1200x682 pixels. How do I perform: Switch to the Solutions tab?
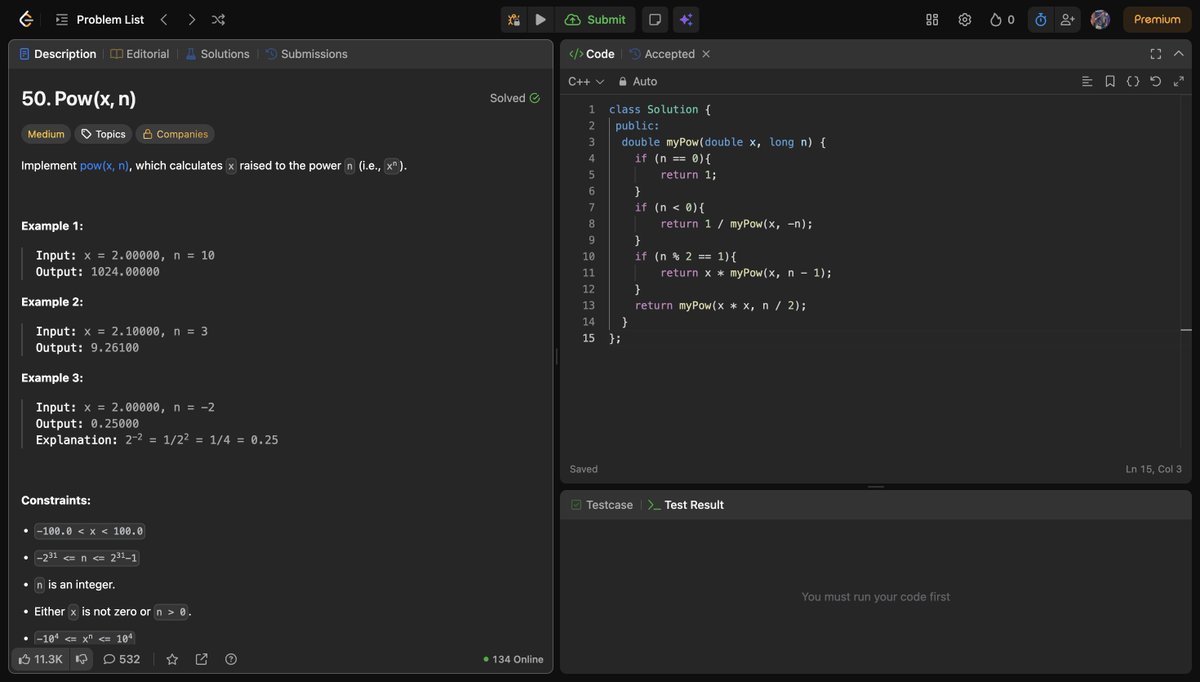[217, 54]
